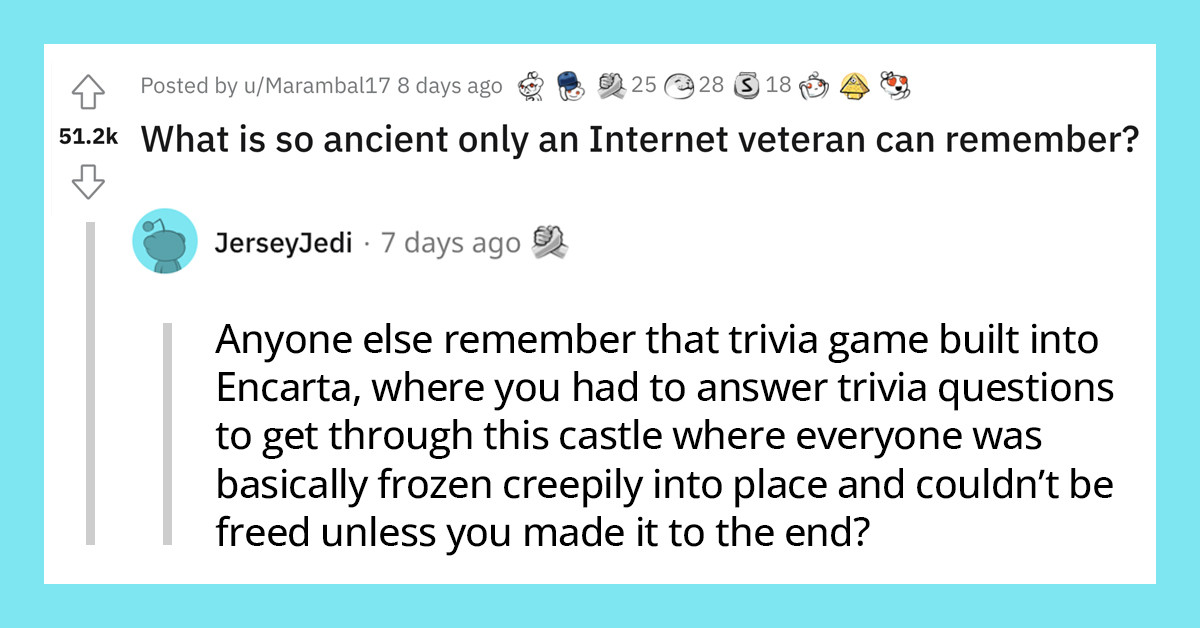Open JerseyJedi's Snoo profile avatar
The height and width of the screenshot is (628, 1200).
[x=164, y=241]
